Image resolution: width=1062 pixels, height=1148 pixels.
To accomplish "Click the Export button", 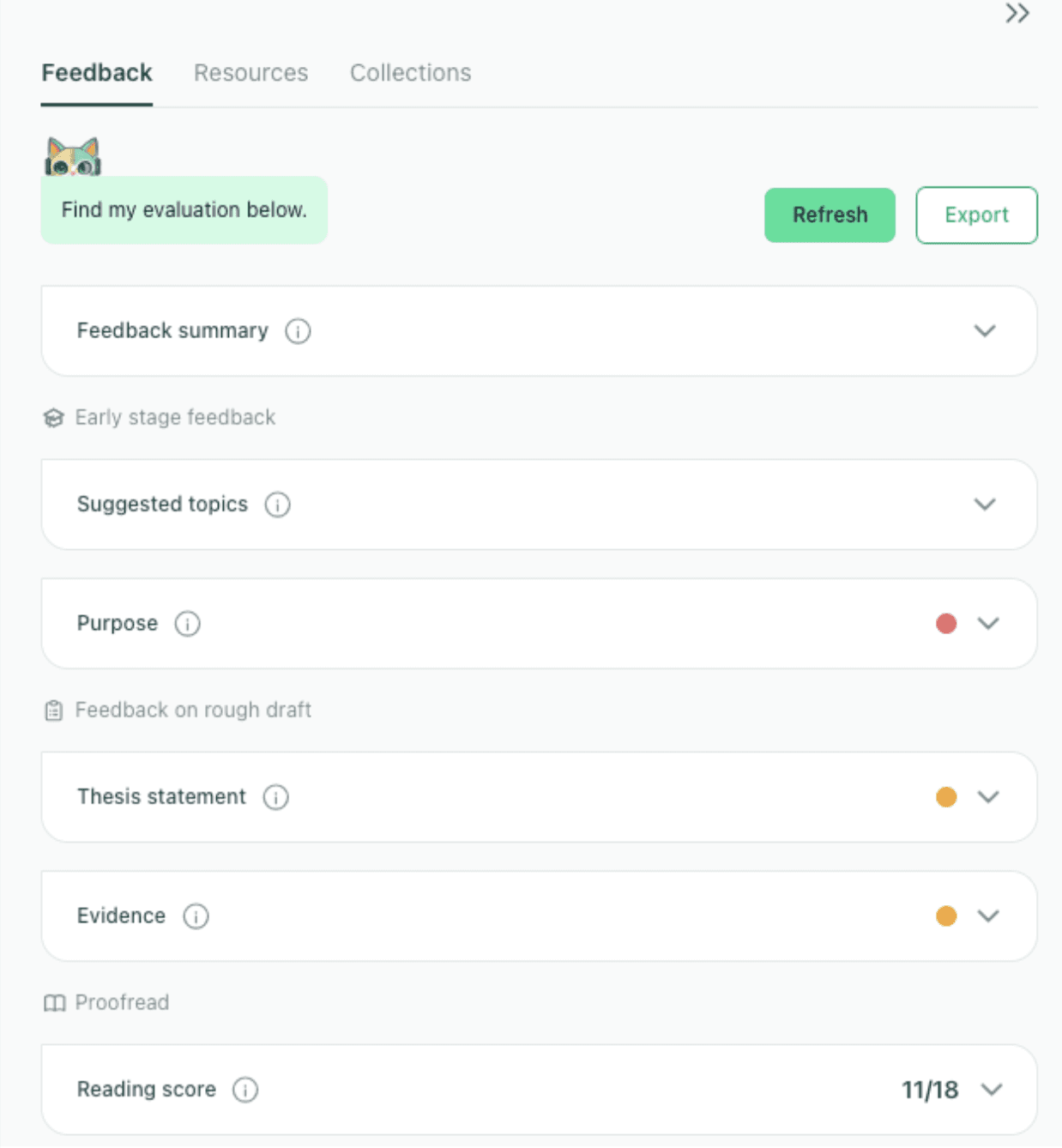I will pyautogui.click(x=976, y=215).
